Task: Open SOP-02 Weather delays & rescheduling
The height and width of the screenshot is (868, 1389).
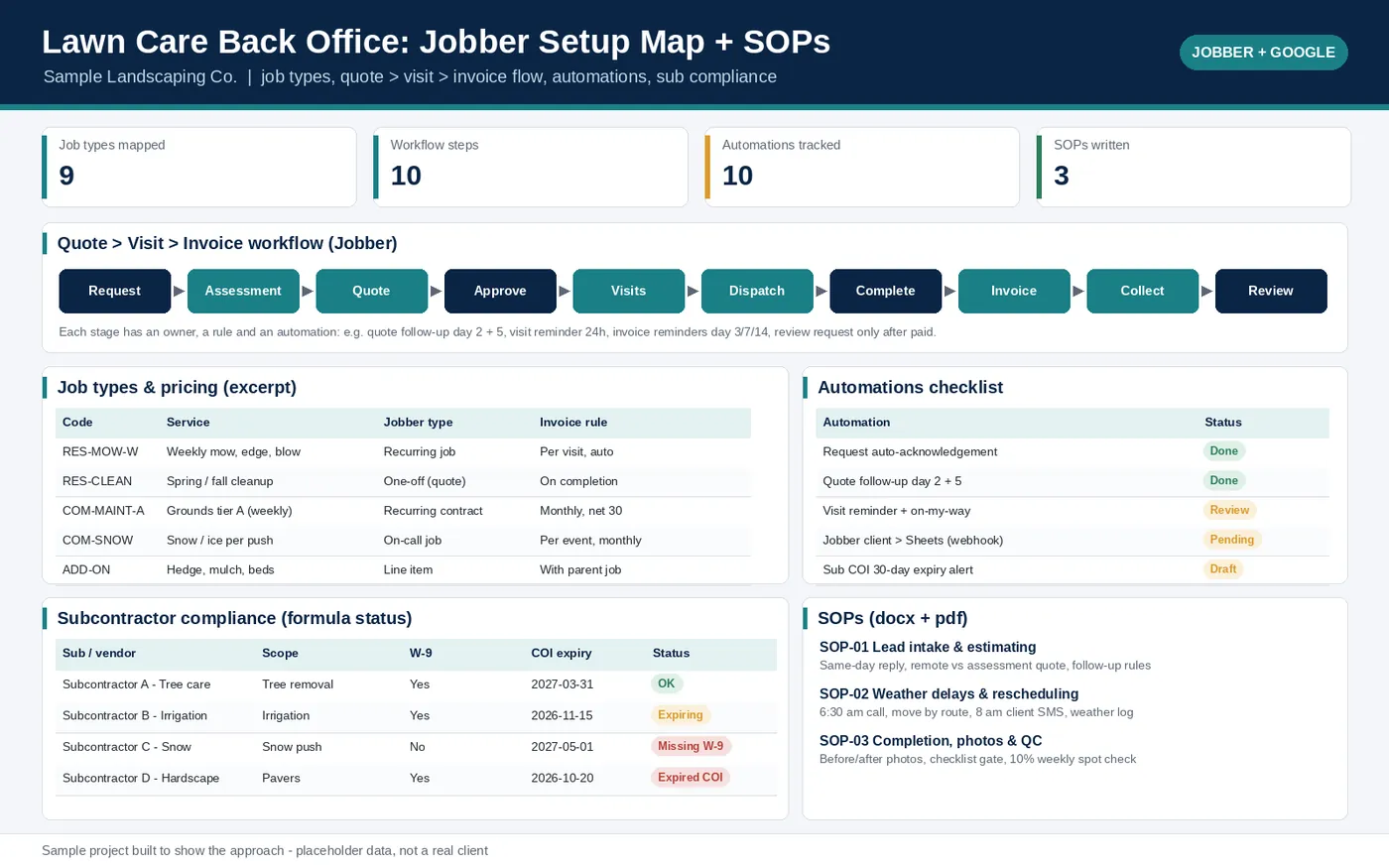Action: tap(948, 694)
